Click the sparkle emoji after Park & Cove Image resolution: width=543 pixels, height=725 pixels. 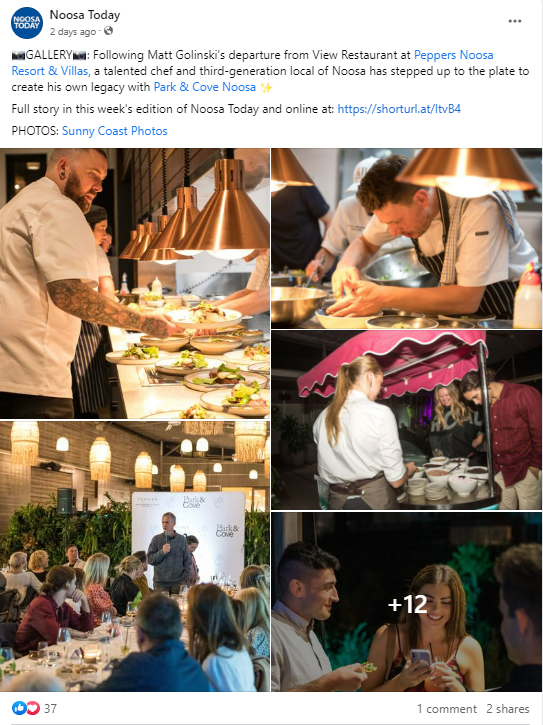266,87
